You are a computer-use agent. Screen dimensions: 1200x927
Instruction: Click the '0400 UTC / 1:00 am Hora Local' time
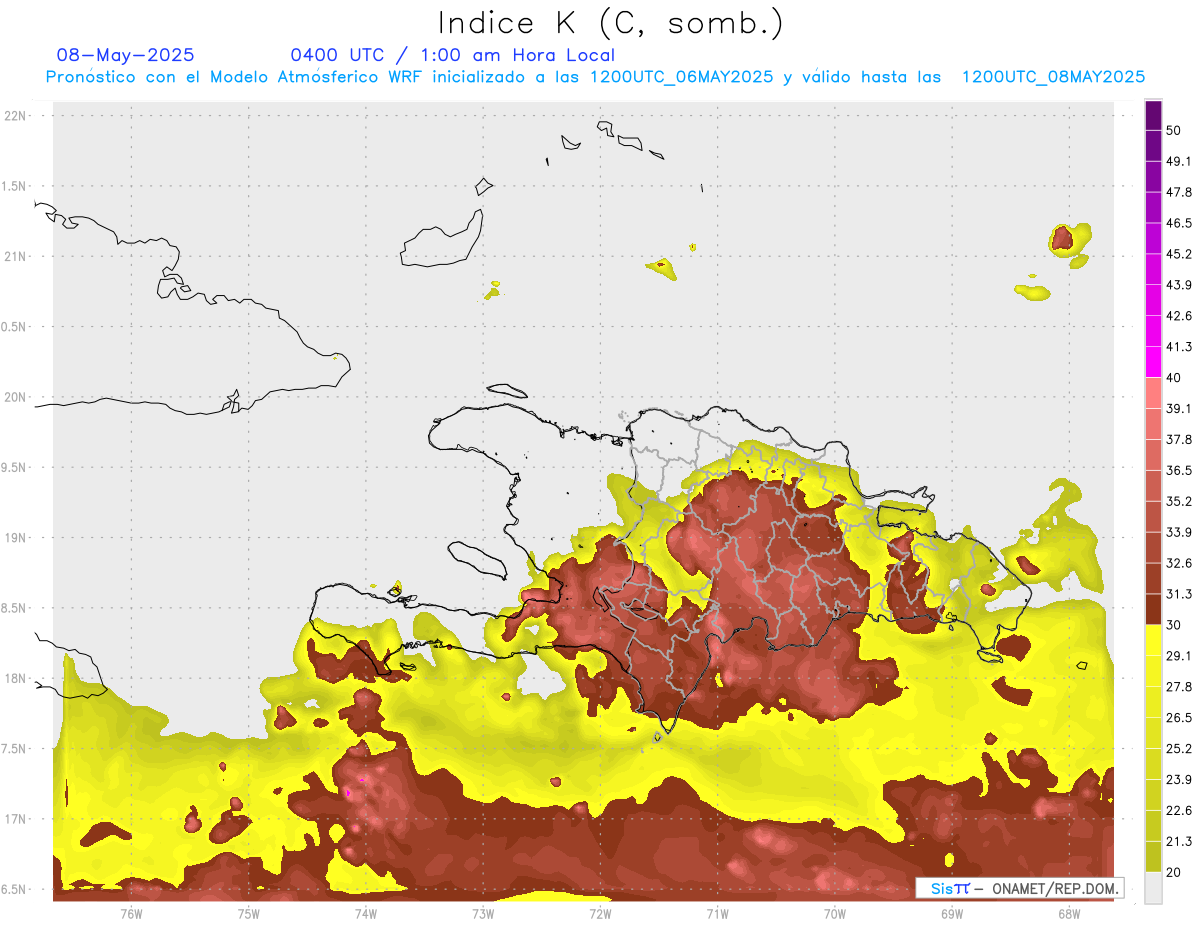(452, 55)
